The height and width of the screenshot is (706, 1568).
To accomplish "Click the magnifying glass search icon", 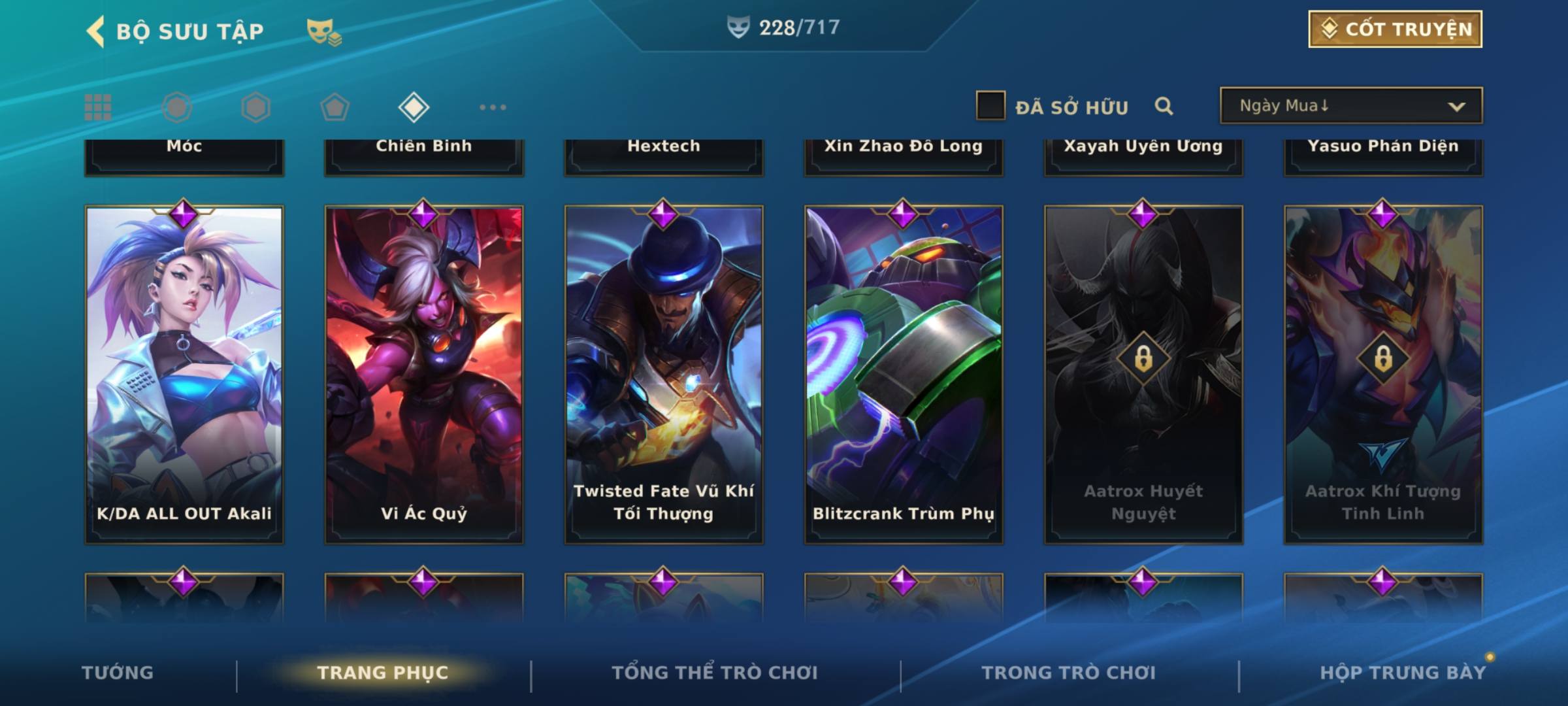I will (1164, 106).
